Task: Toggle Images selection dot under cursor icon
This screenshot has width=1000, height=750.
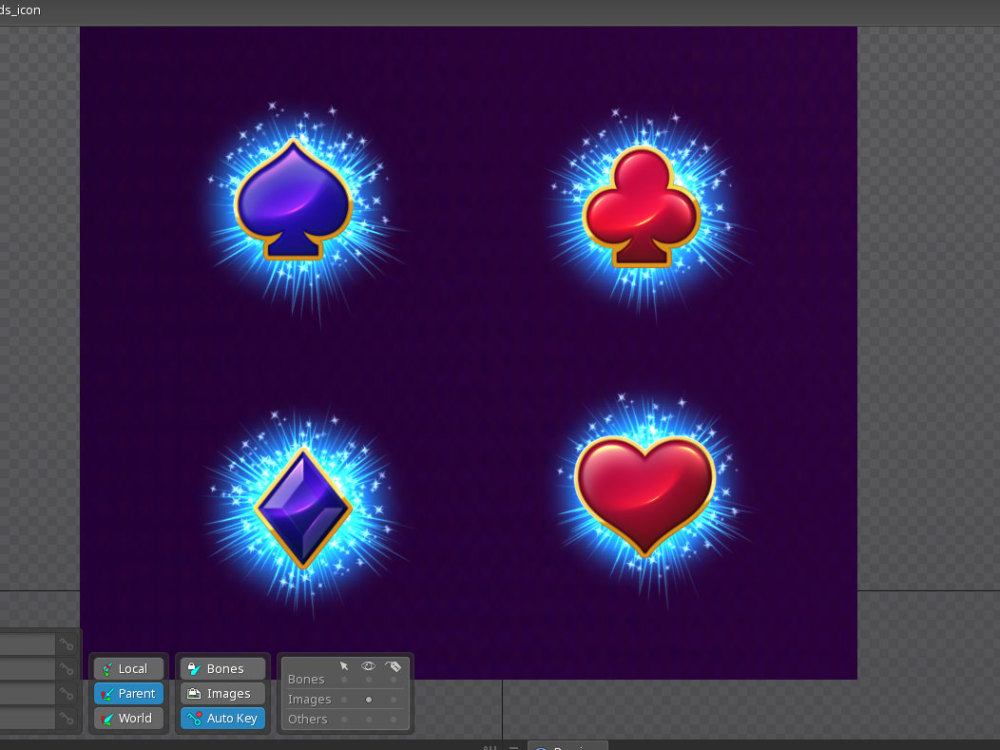Action: (344, 700)
